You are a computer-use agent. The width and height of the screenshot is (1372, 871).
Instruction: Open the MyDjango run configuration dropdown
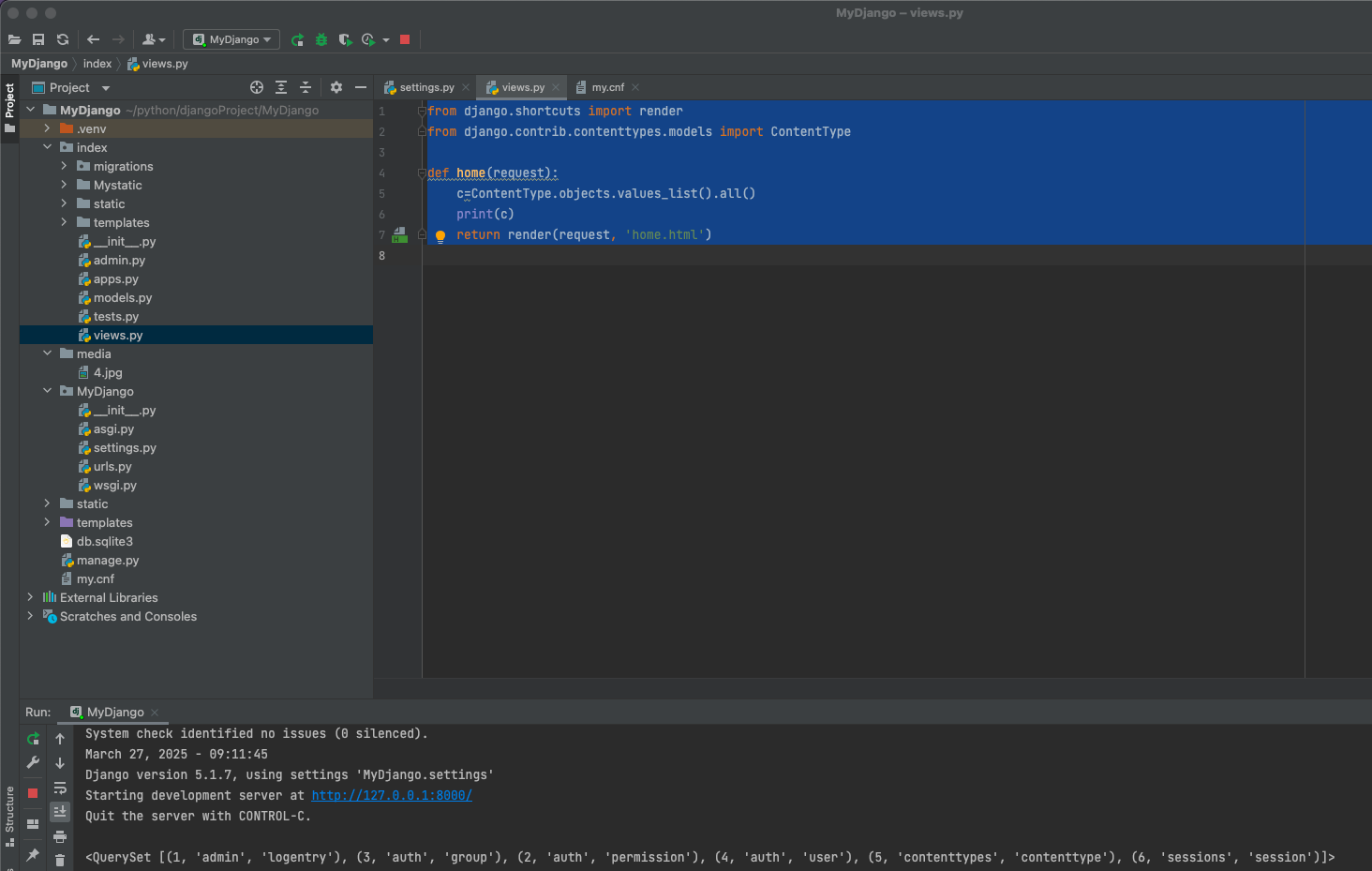pos(231,39)
